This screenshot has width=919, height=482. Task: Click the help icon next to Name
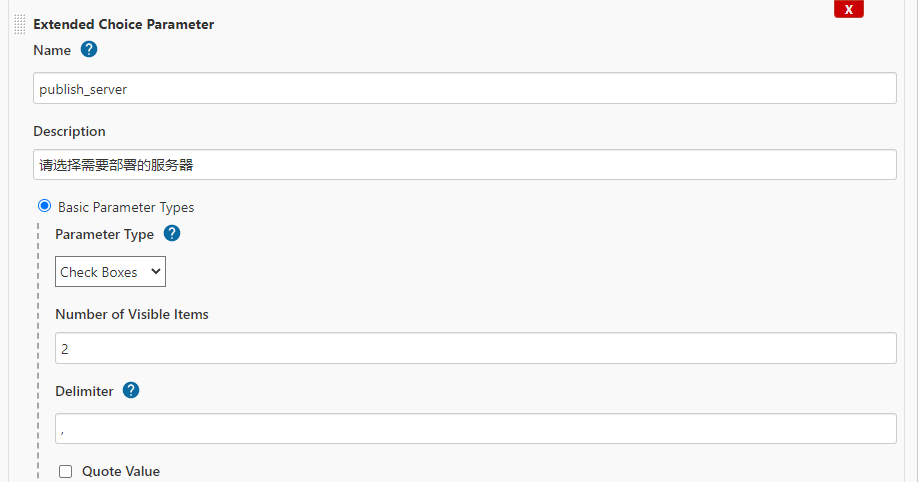click(89, 49)
